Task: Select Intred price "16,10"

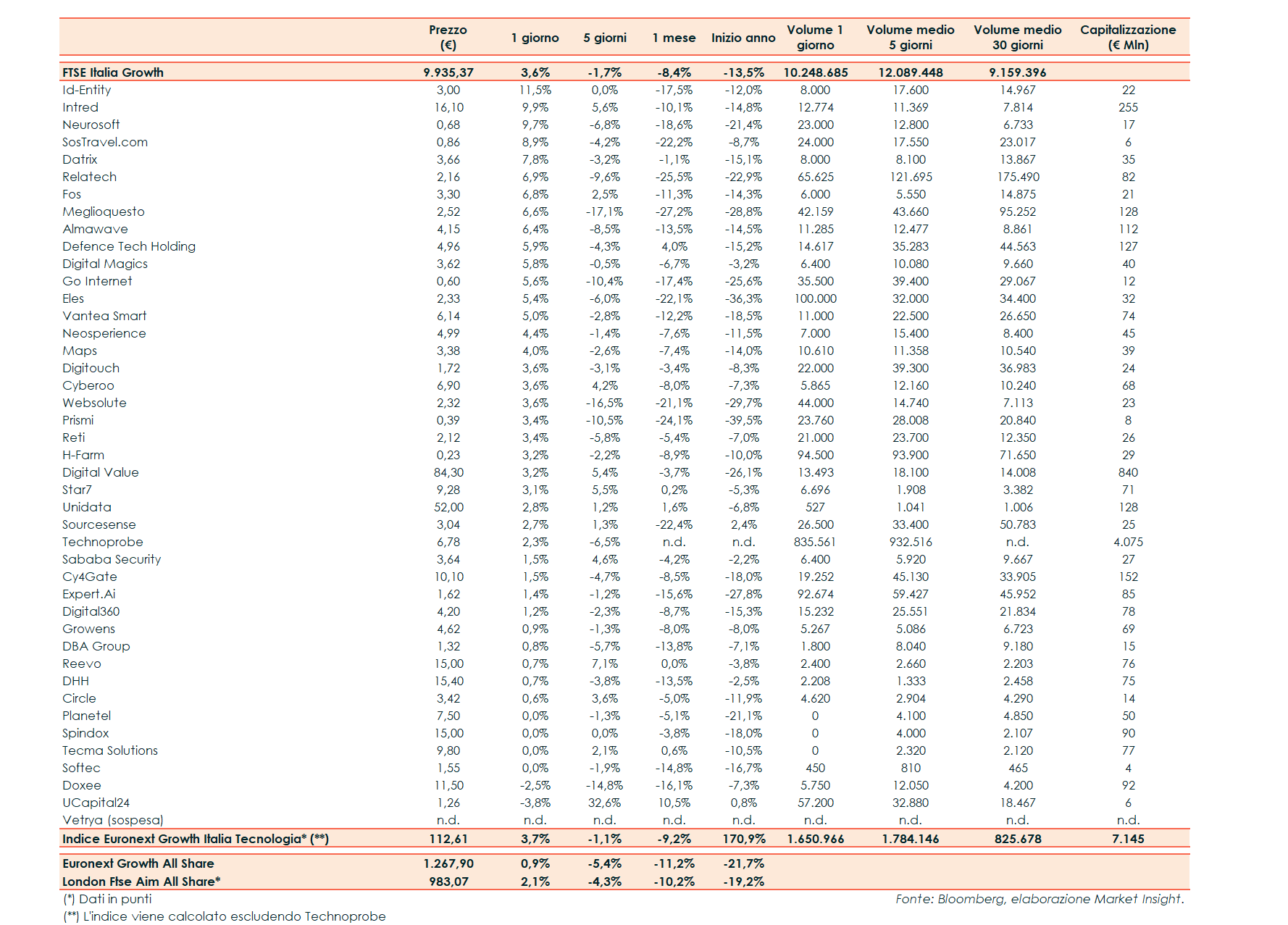Action: coord(449,107)
